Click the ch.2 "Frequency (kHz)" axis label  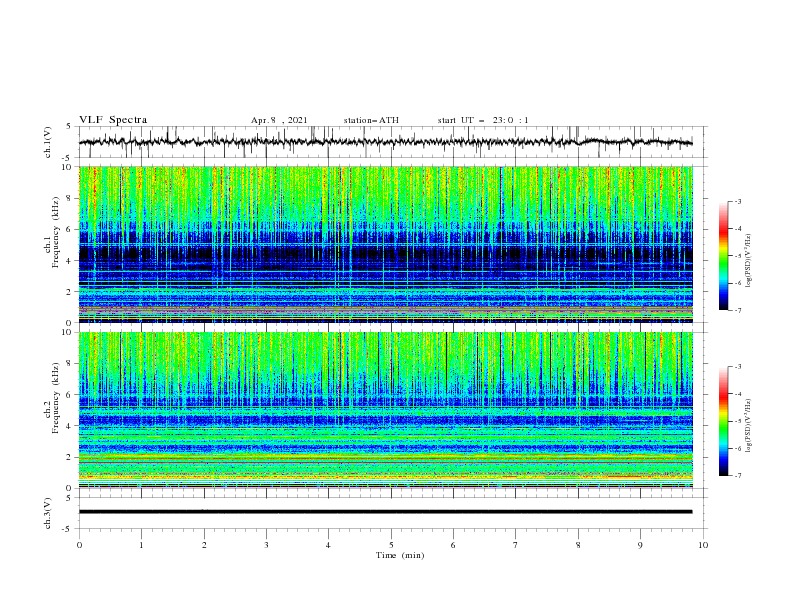(x=56, y=398)
